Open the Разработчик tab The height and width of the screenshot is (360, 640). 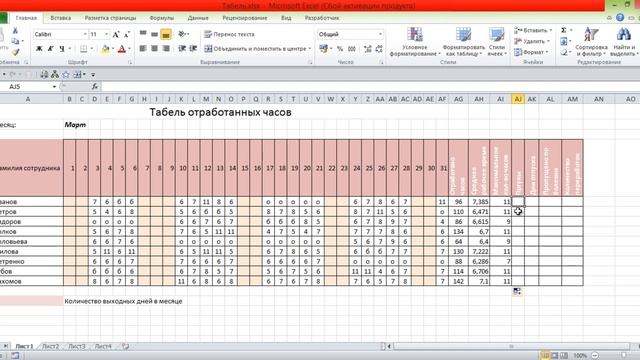click(322, 18)
